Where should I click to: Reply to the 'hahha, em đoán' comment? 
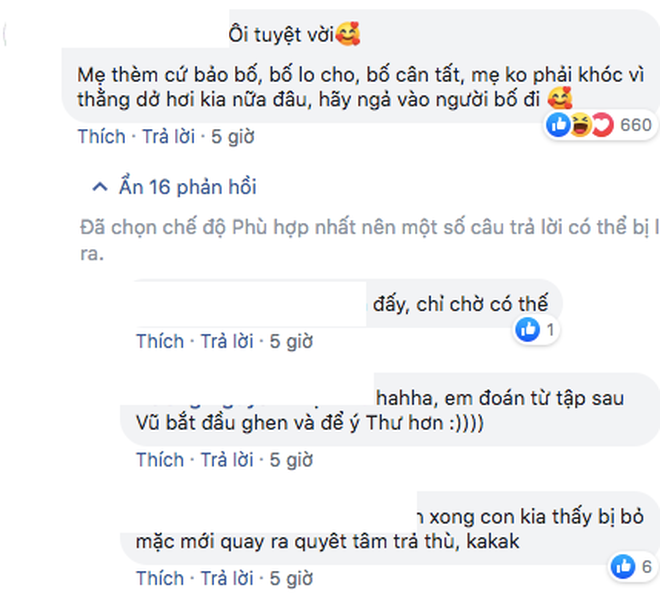point(227,460)
